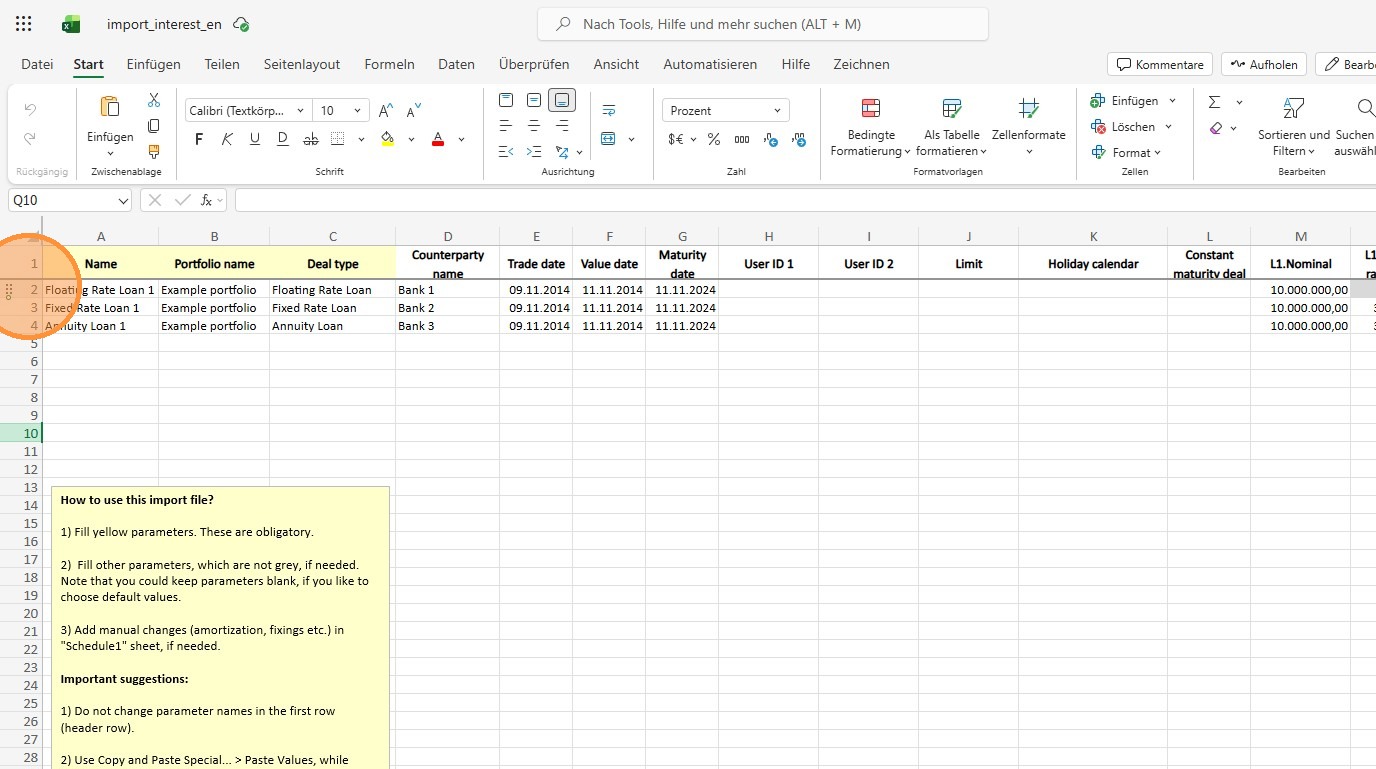Click the Kommentare button
The width and height of the screenshot is (1376, 769).
1159,64
